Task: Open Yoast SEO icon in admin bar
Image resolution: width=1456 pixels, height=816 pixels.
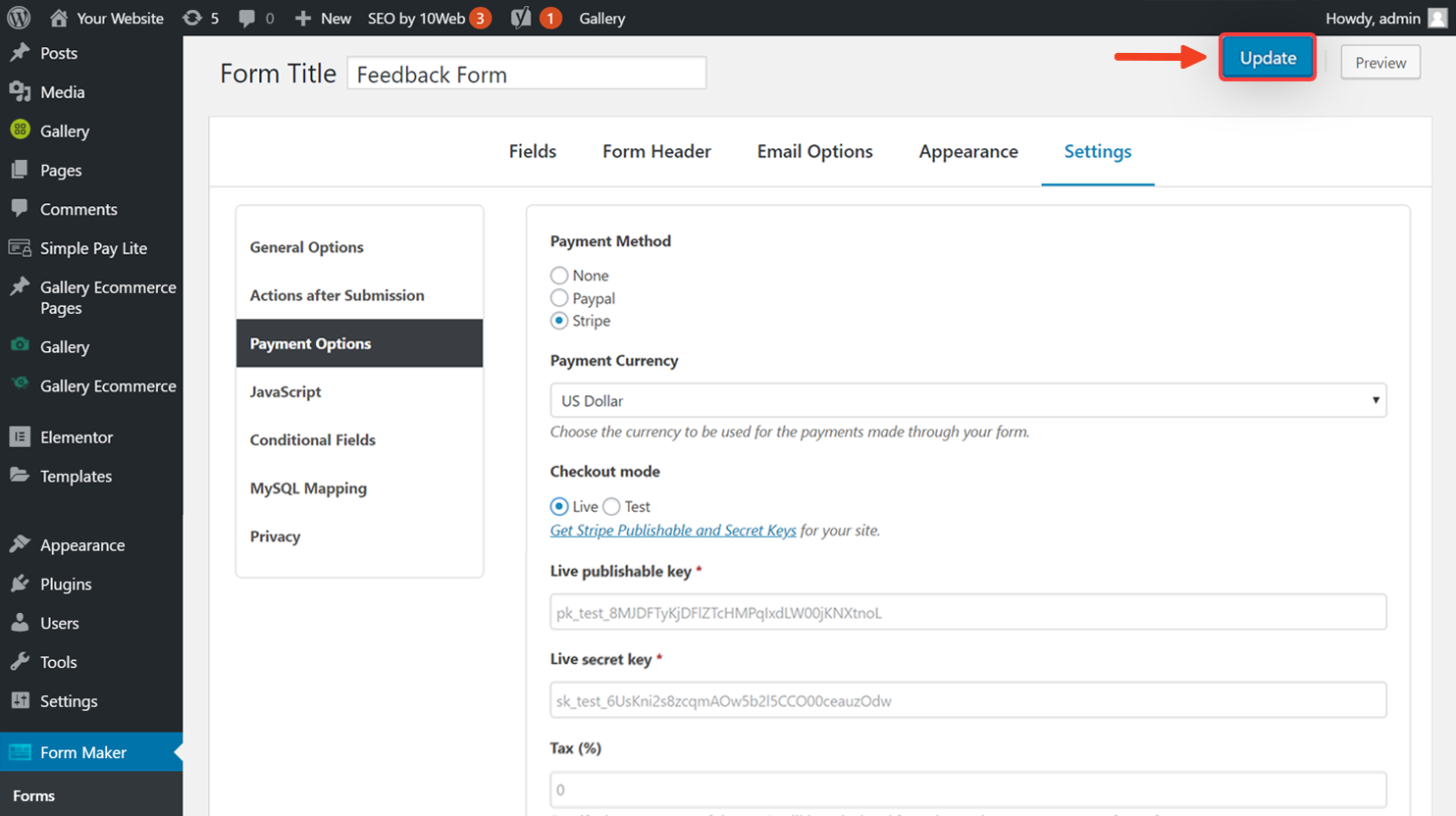Action: [x=521, y=18]
